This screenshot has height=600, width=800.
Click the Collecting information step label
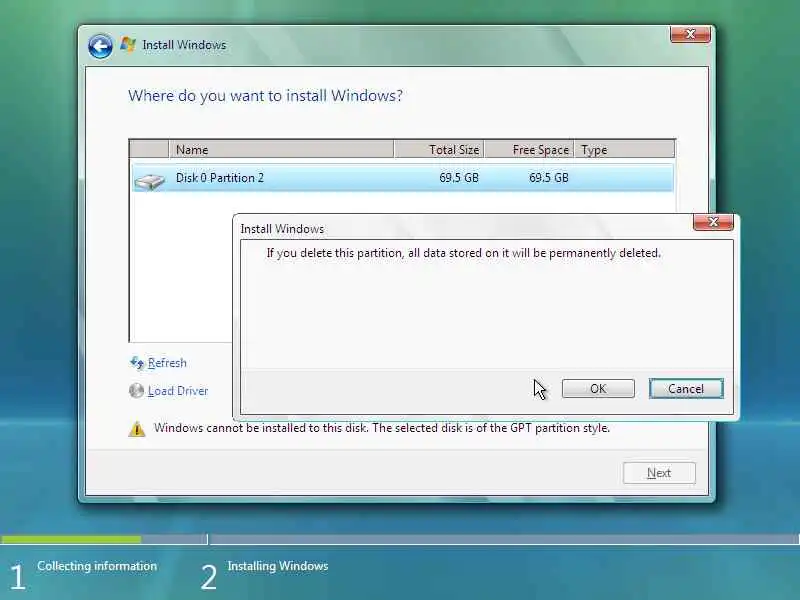click(x=97, y=566)
